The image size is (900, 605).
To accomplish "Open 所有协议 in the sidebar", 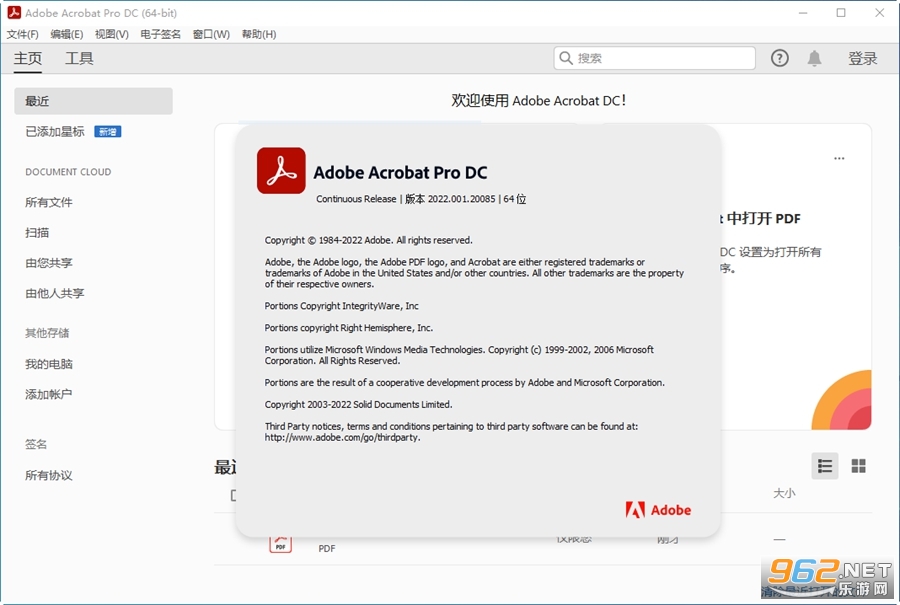I will point(49,475).
